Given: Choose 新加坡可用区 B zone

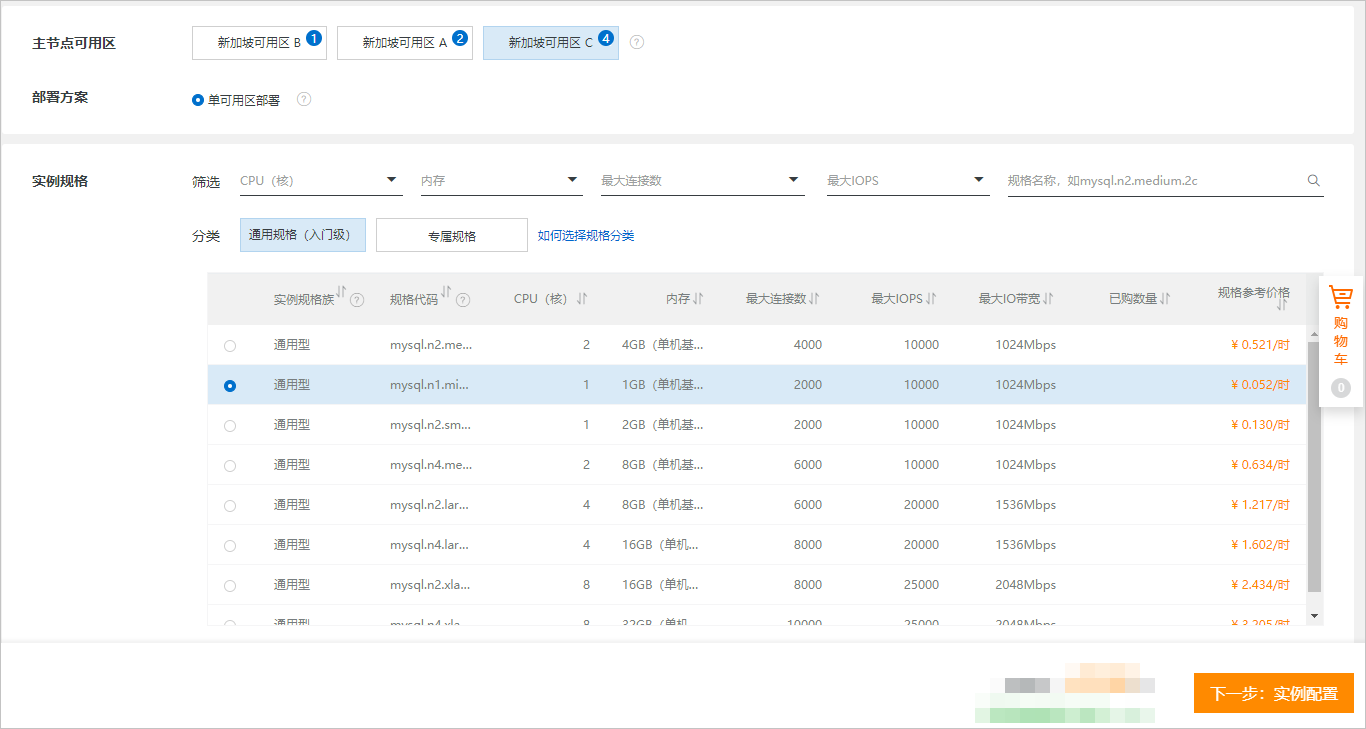Looking at the screenshot, I should (x=259, y=43).
